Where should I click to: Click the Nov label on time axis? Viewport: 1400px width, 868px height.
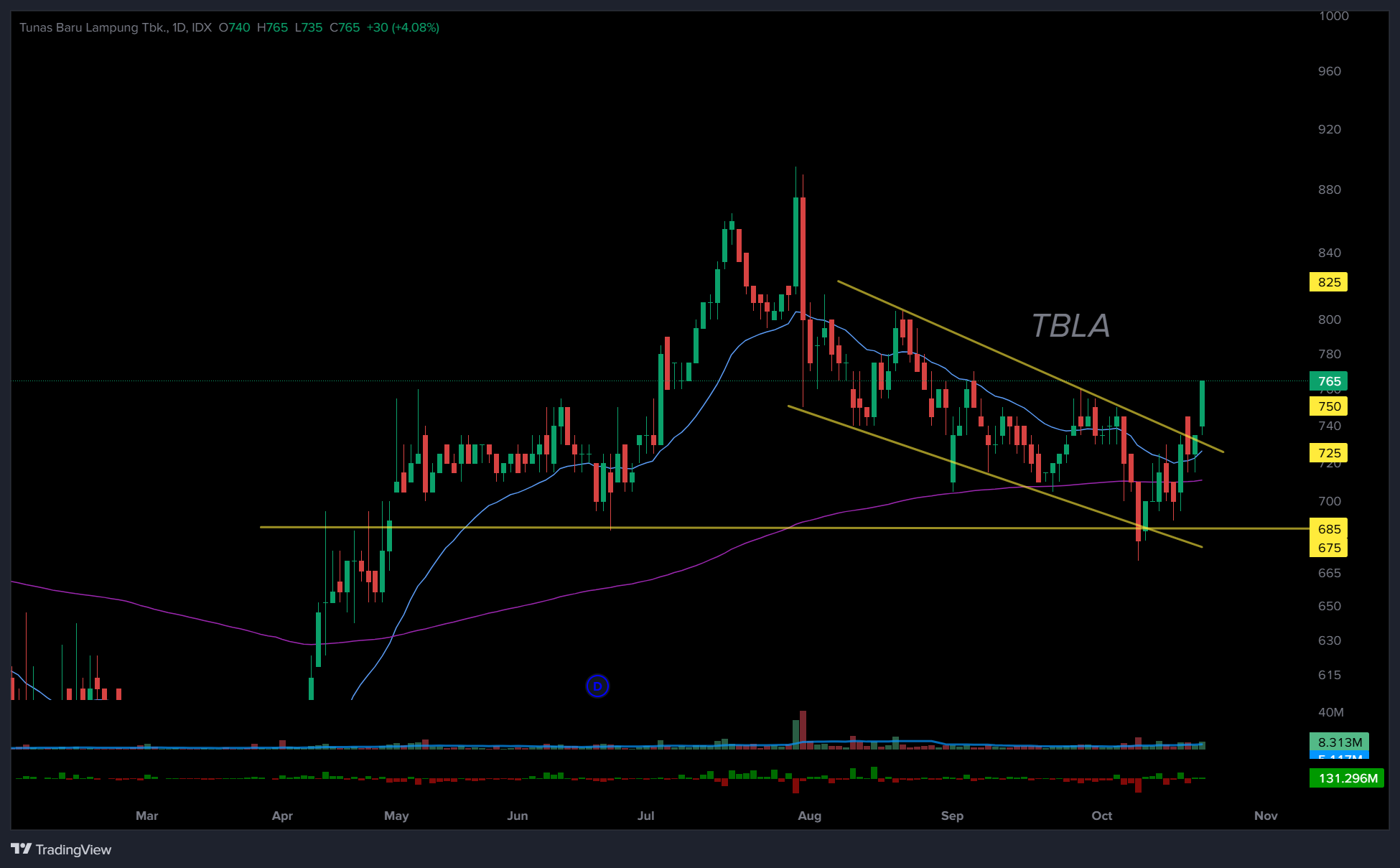pos(1266,816)
